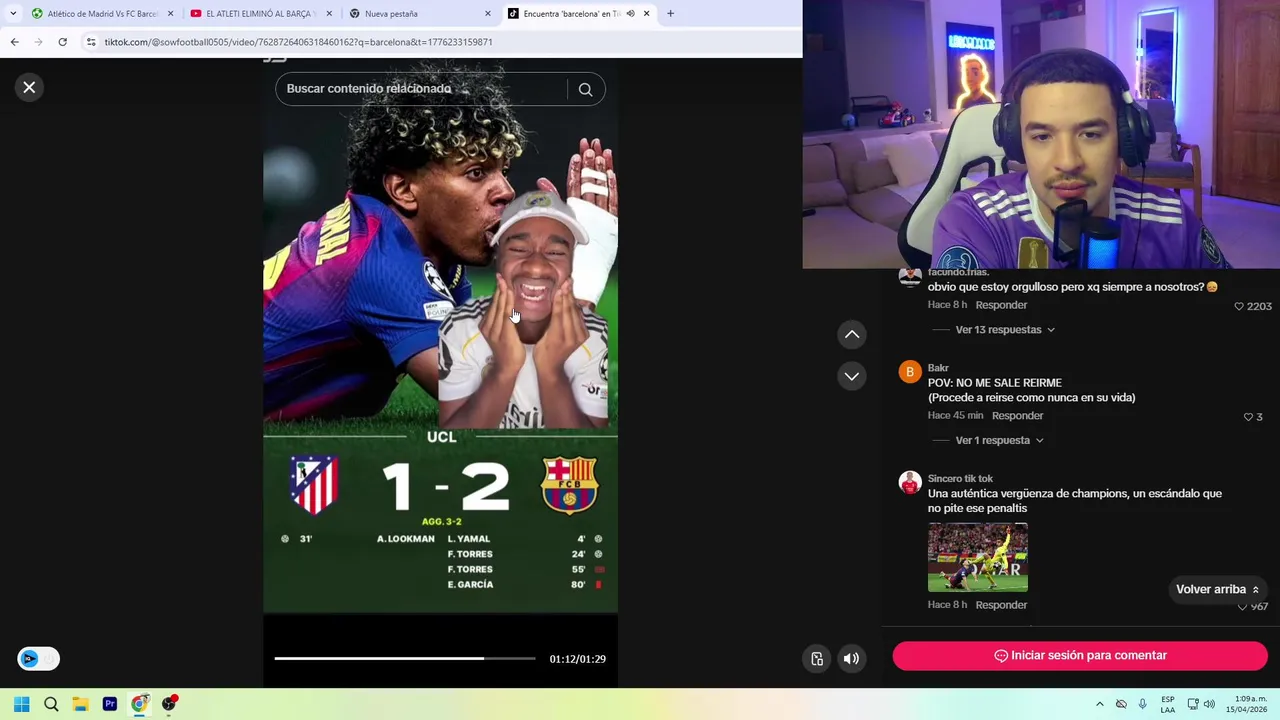Screen dimensions: 1280x720
Task: Like Bakr's comment with heart icon
Action: (1248, 416)
